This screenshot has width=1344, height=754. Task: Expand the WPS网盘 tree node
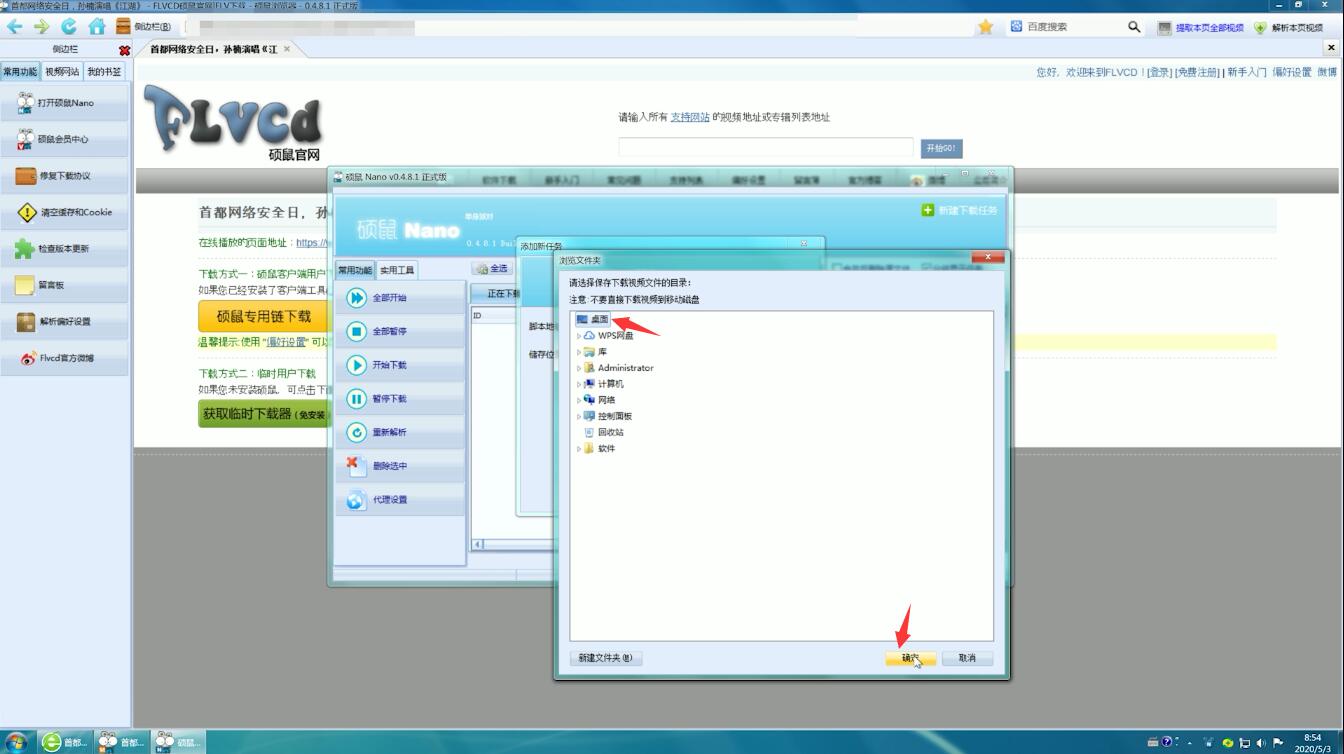(x=579, y=336)
